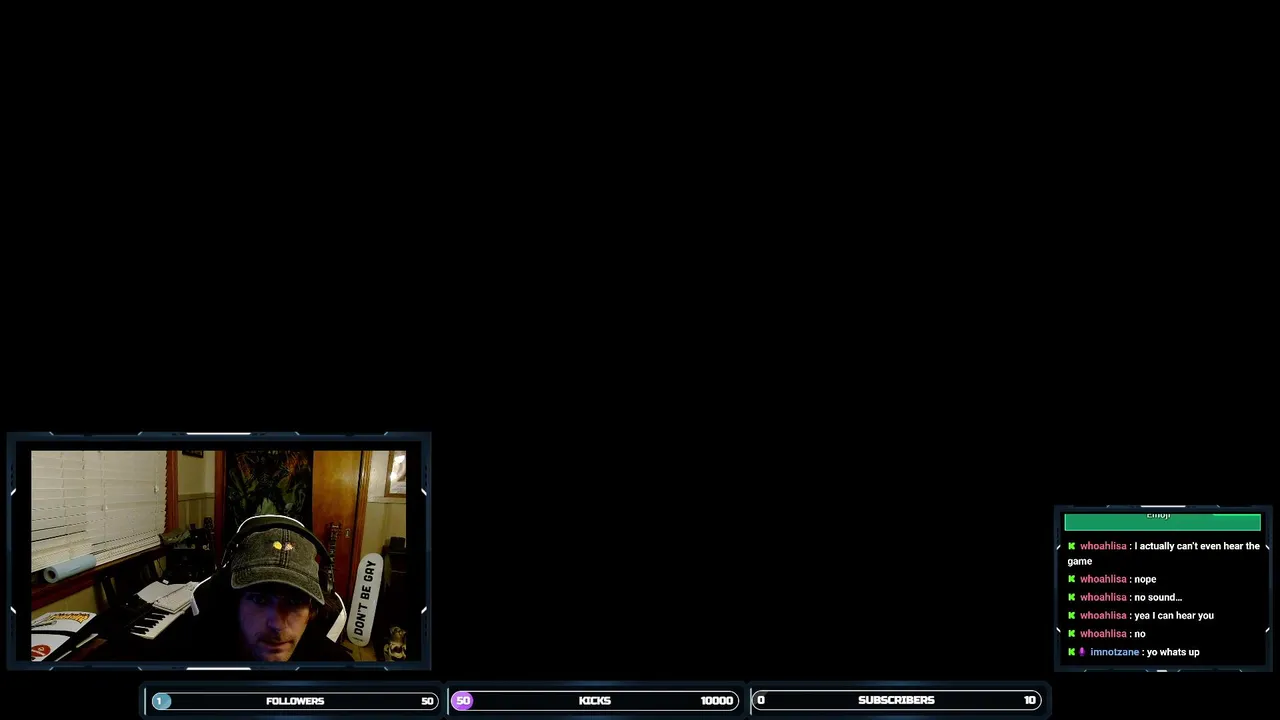1280x720 pixels.
Task: Click the Subscribers goal progress bar
Action: (896, 701)
